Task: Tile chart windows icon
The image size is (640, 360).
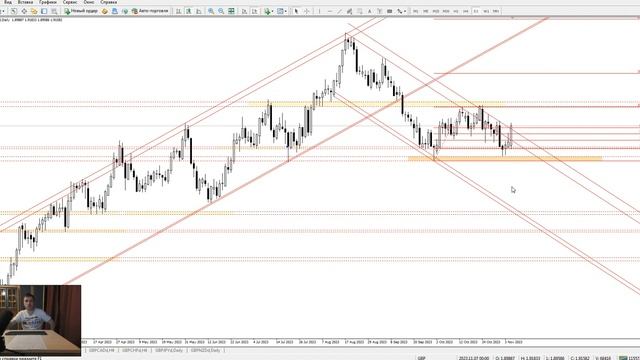Action: coord(231,11)
